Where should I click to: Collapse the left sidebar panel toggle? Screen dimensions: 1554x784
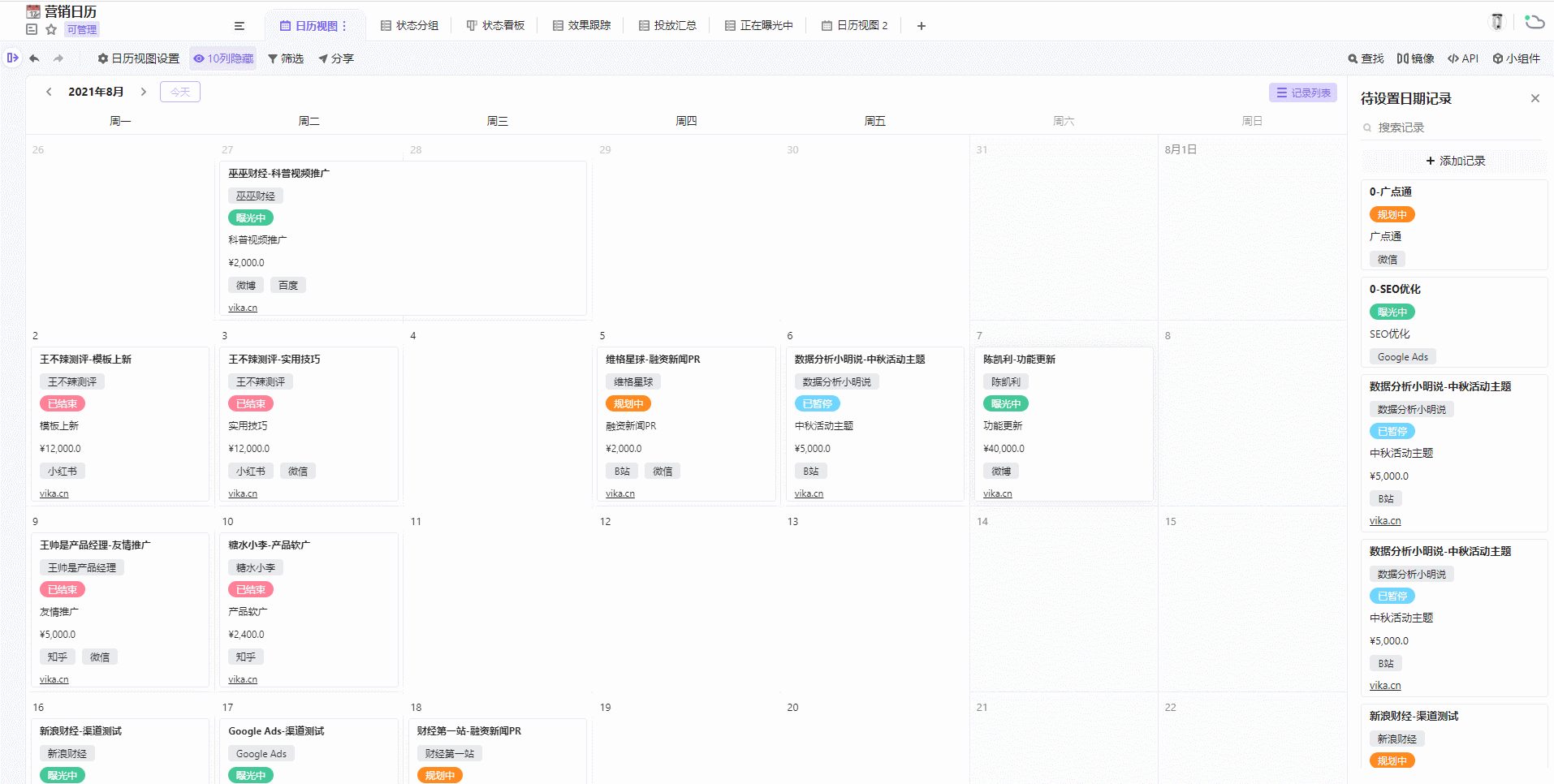coord(12,58)
